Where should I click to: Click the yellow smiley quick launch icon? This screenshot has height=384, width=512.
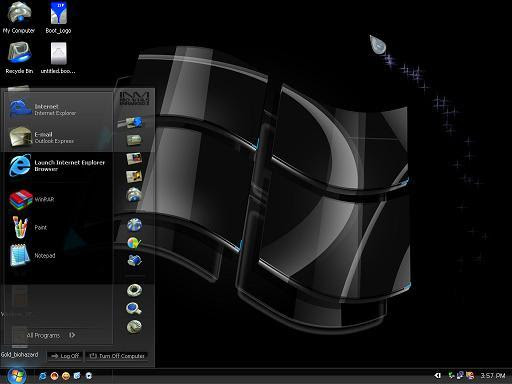pos(66,376)
